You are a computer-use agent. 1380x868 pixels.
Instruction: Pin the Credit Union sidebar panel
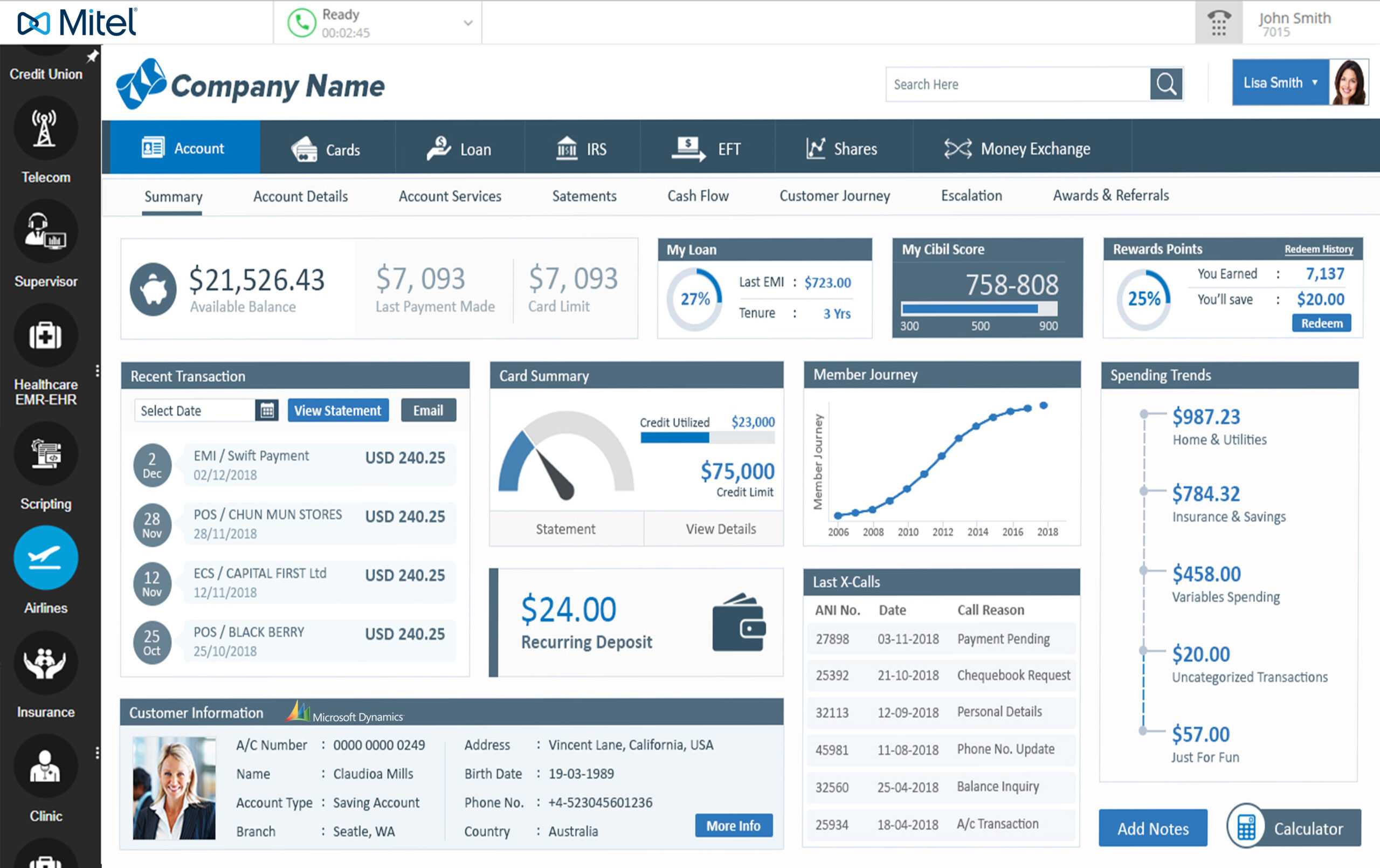point(92,55)
